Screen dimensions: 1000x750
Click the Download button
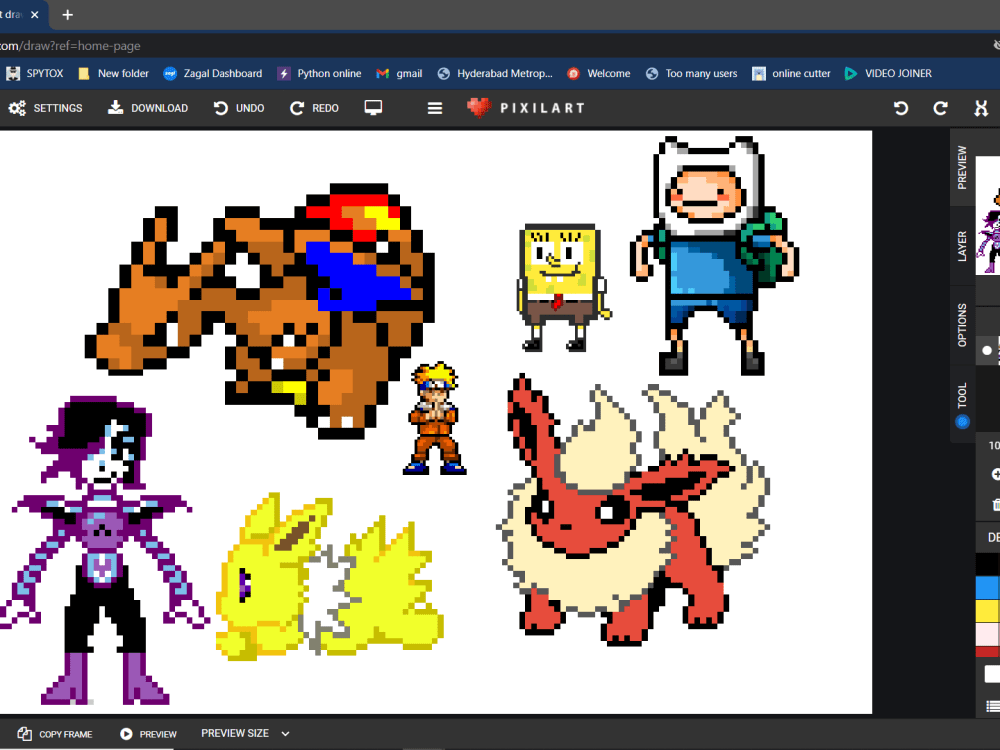[x=148, y=108]
